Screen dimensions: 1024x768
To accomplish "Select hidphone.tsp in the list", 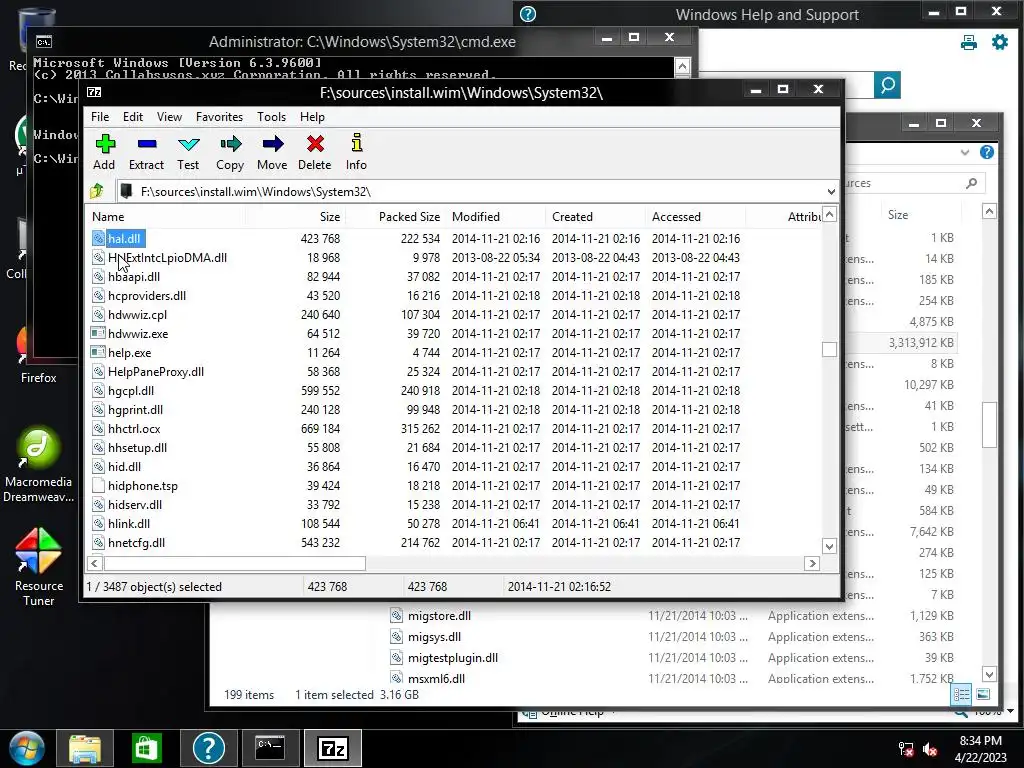I will (x=143, y=486).
